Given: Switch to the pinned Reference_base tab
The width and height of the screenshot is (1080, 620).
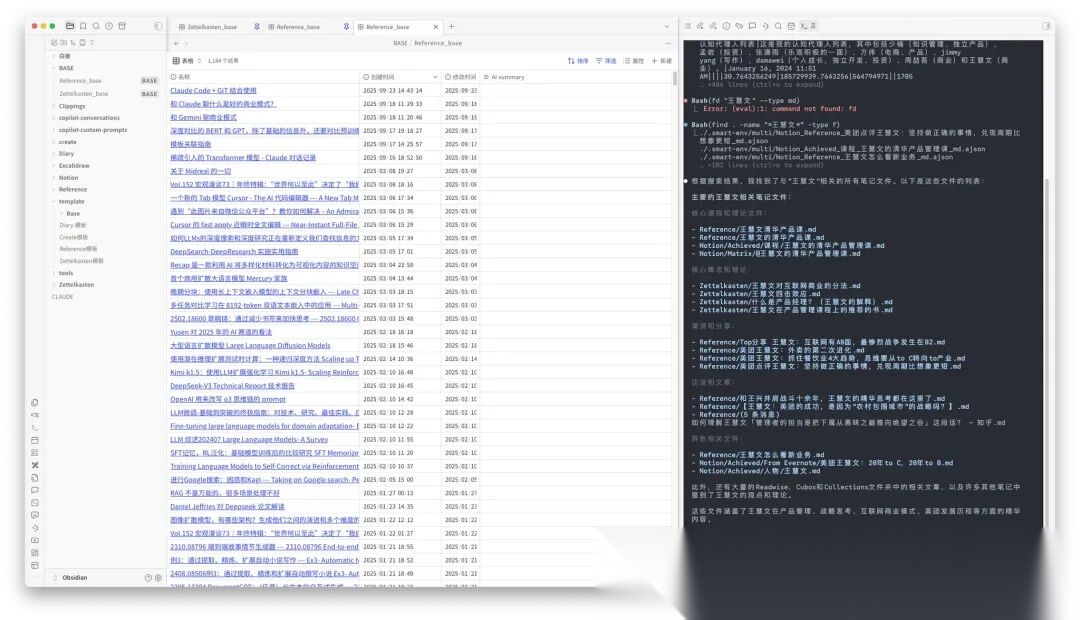Looking at the screenshot, I should point(298,27).
